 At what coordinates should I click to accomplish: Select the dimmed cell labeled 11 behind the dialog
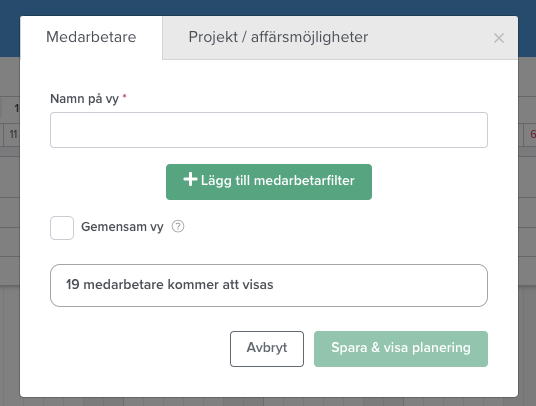[12, 134]
